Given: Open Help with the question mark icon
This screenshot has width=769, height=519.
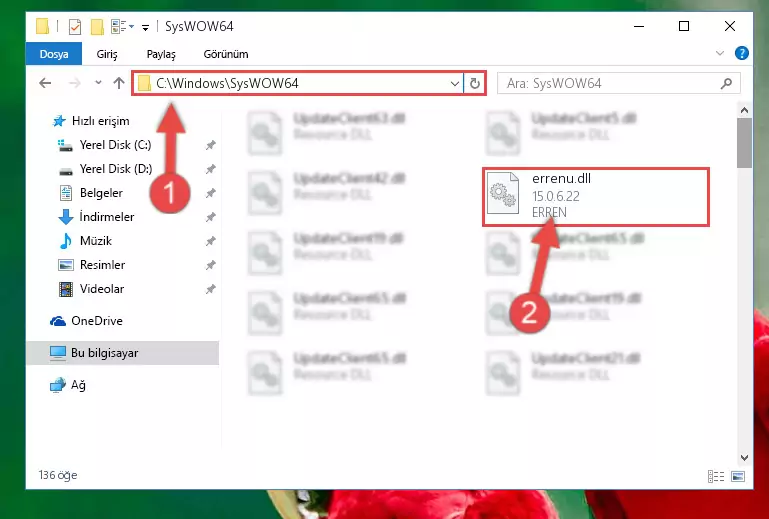Looking at the screenshot, I should (742, 53).
